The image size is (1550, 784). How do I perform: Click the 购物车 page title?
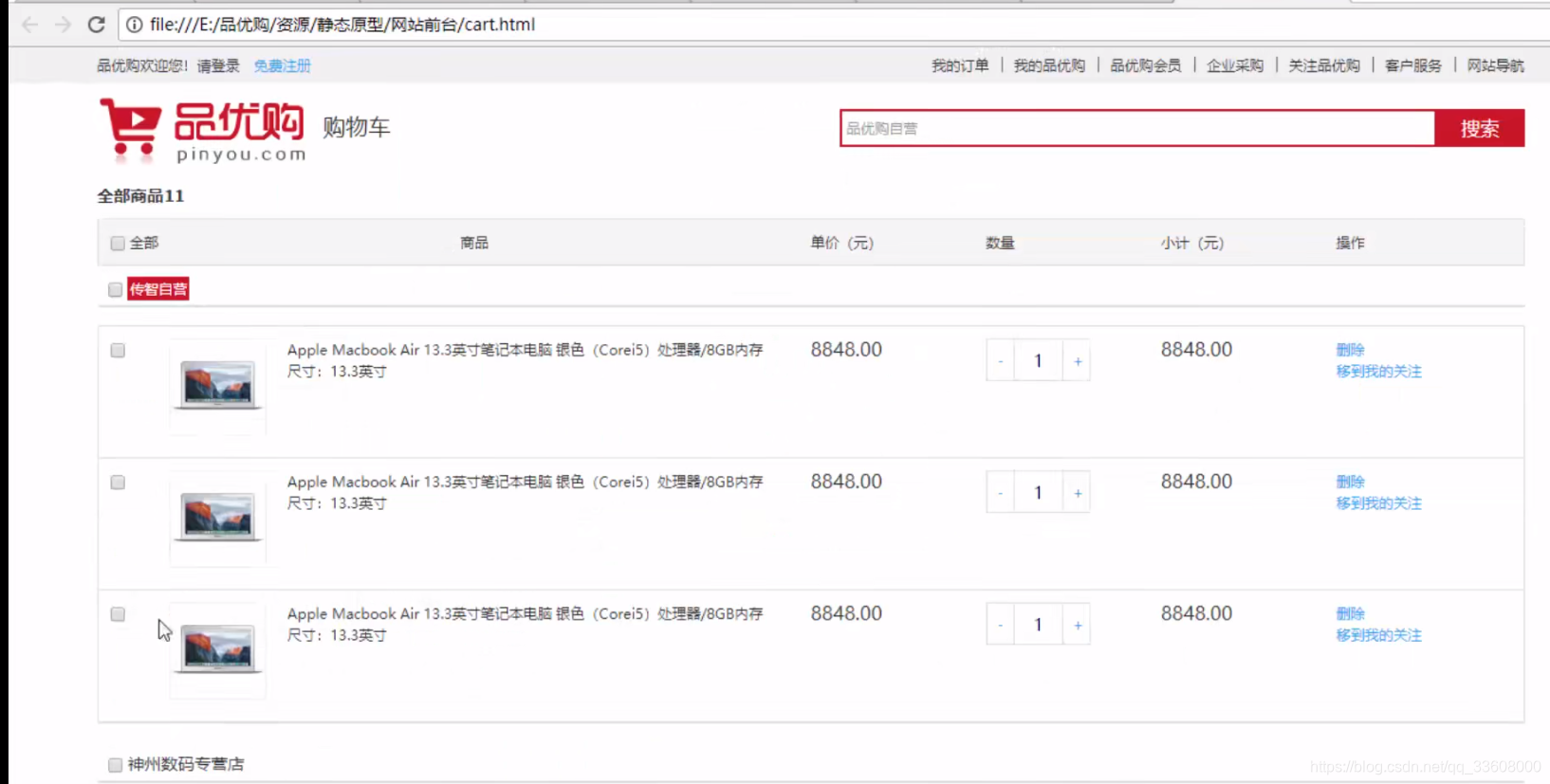[356, 127]
